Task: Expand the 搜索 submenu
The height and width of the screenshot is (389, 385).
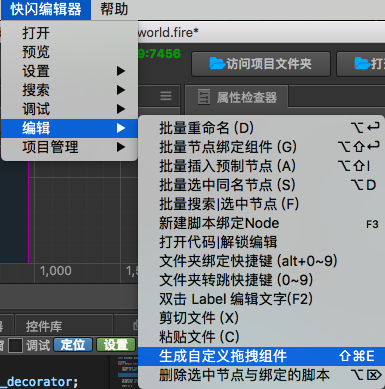Action: 70,90
